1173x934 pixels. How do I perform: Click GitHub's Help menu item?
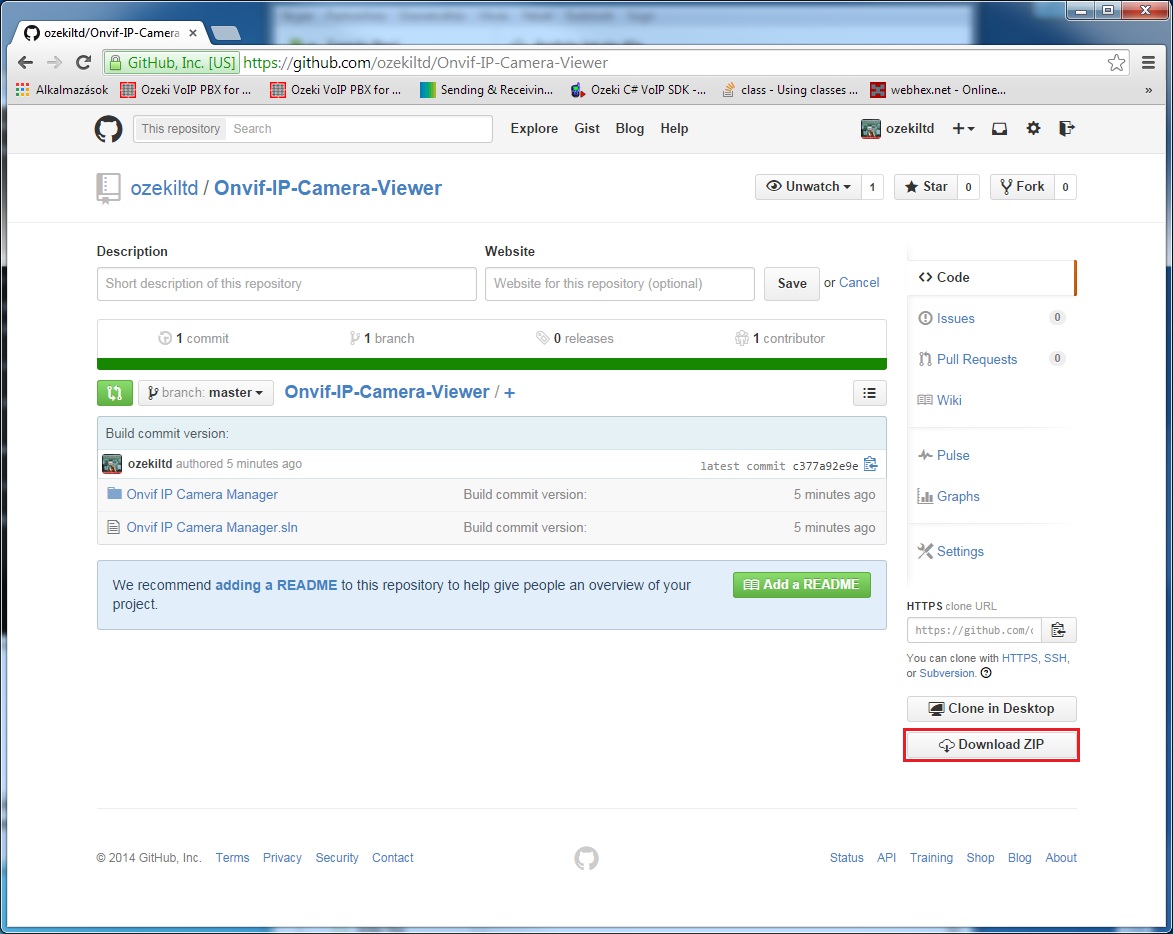[674, 128]
